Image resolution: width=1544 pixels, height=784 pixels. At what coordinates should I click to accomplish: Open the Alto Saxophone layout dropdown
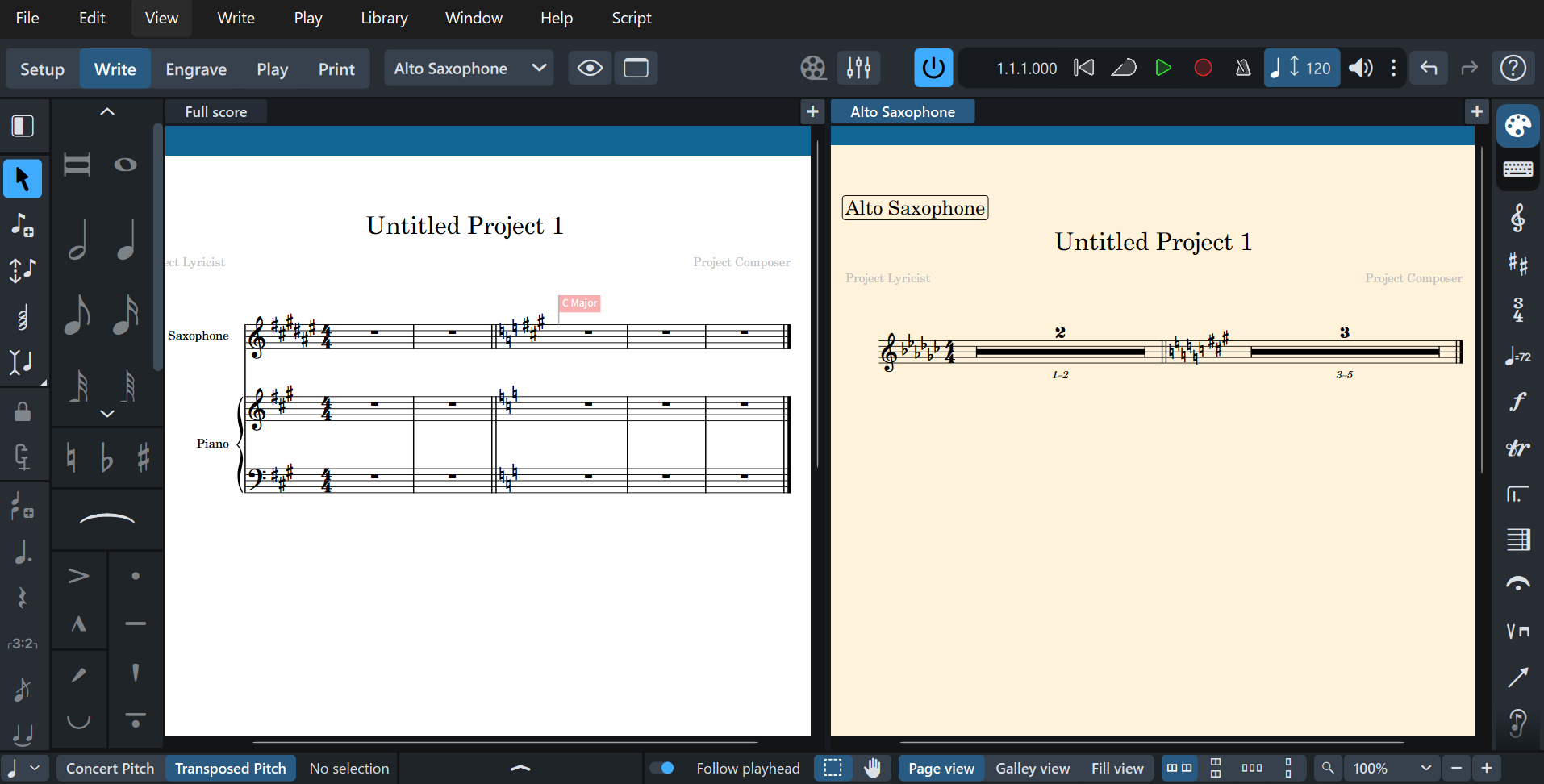click(x=469, y=69)
